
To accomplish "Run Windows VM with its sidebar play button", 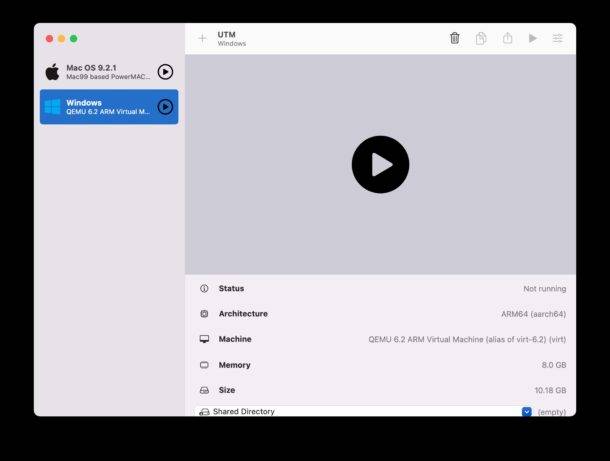I will [165, 107].
